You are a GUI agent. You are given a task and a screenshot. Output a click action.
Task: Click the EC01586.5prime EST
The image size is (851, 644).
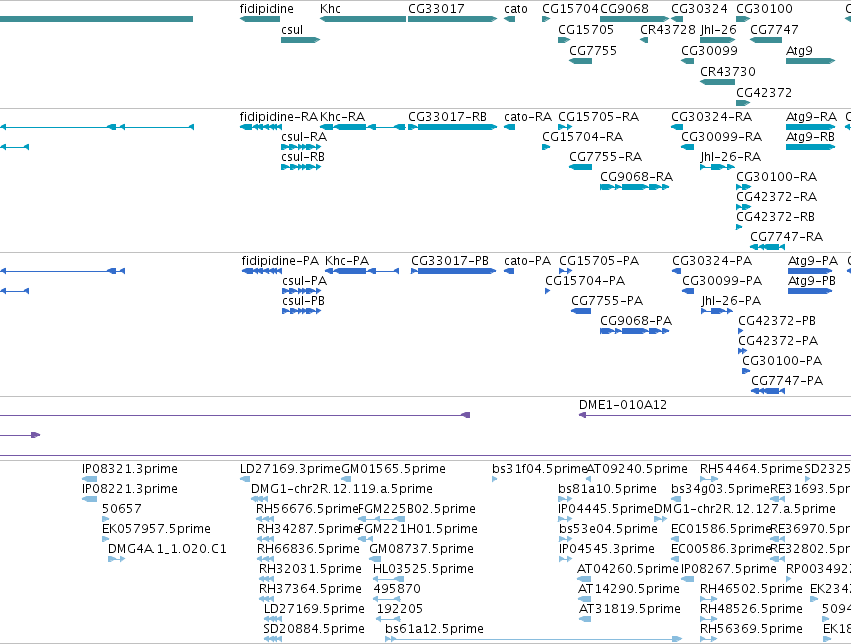[x=675, y=539]
